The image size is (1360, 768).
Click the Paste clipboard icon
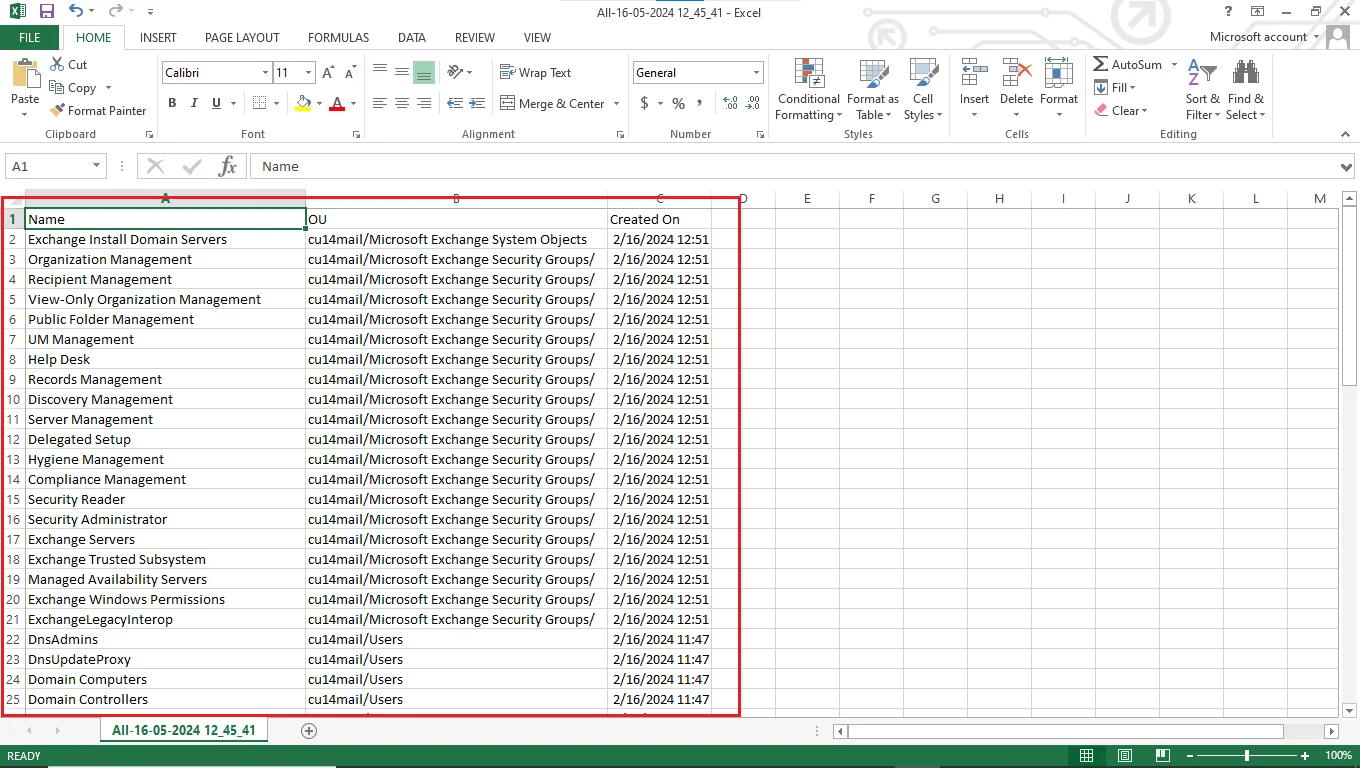[x=25, y=74]
